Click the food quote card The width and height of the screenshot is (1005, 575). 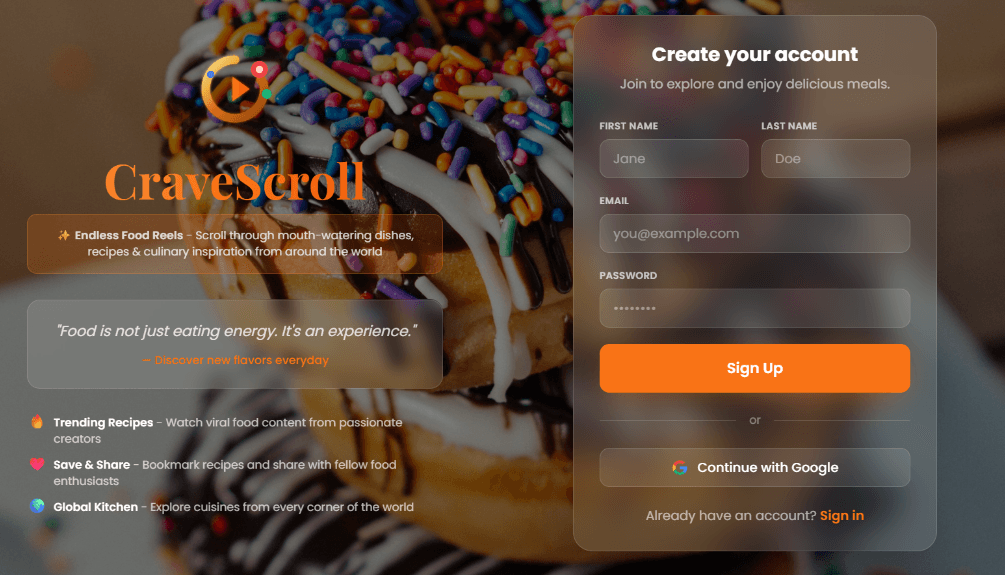pos(235,344)
